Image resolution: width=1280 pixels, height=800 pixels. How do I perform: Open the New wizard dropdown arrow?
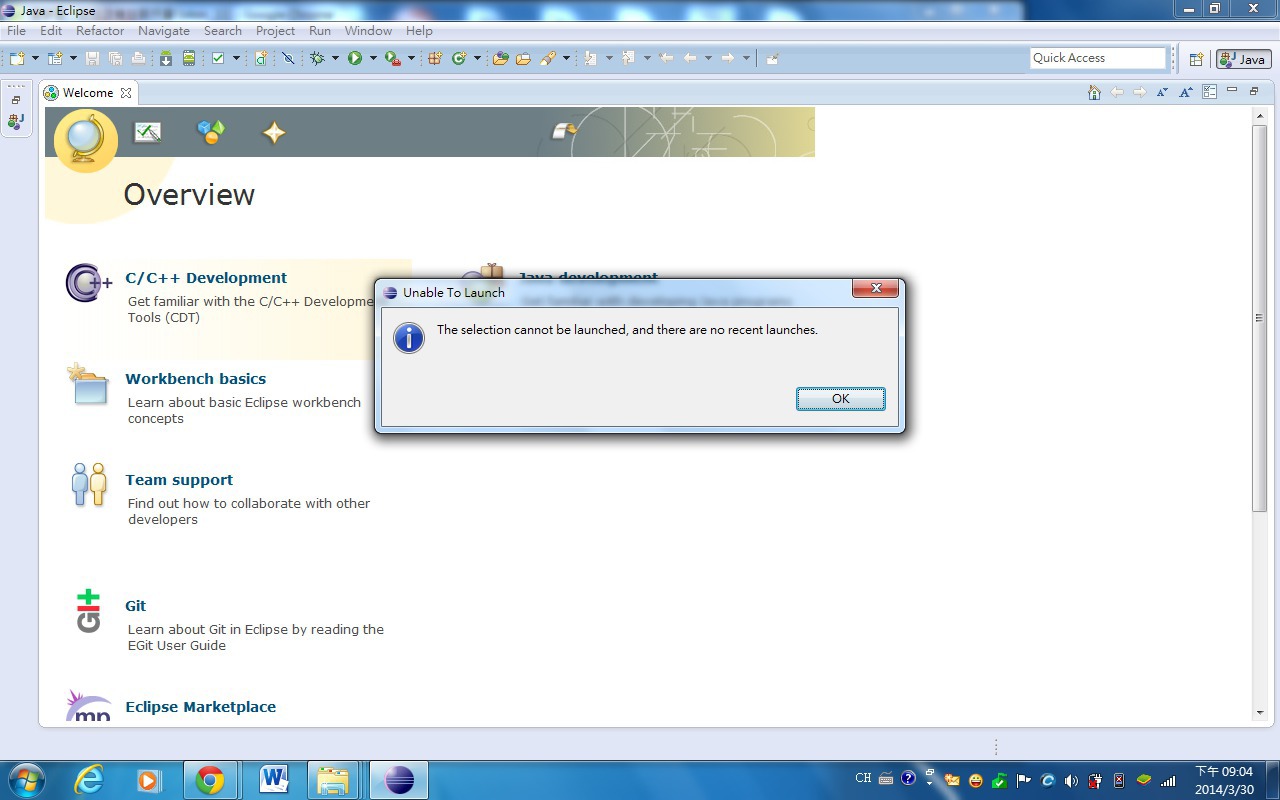(x=35, y=58)
